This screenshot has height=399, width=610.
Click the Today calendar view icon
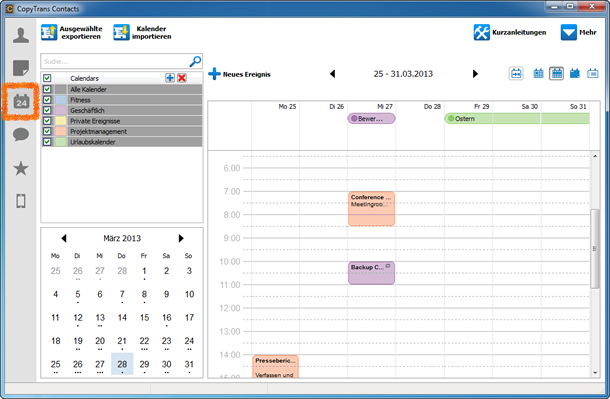(x=516, y=74)
